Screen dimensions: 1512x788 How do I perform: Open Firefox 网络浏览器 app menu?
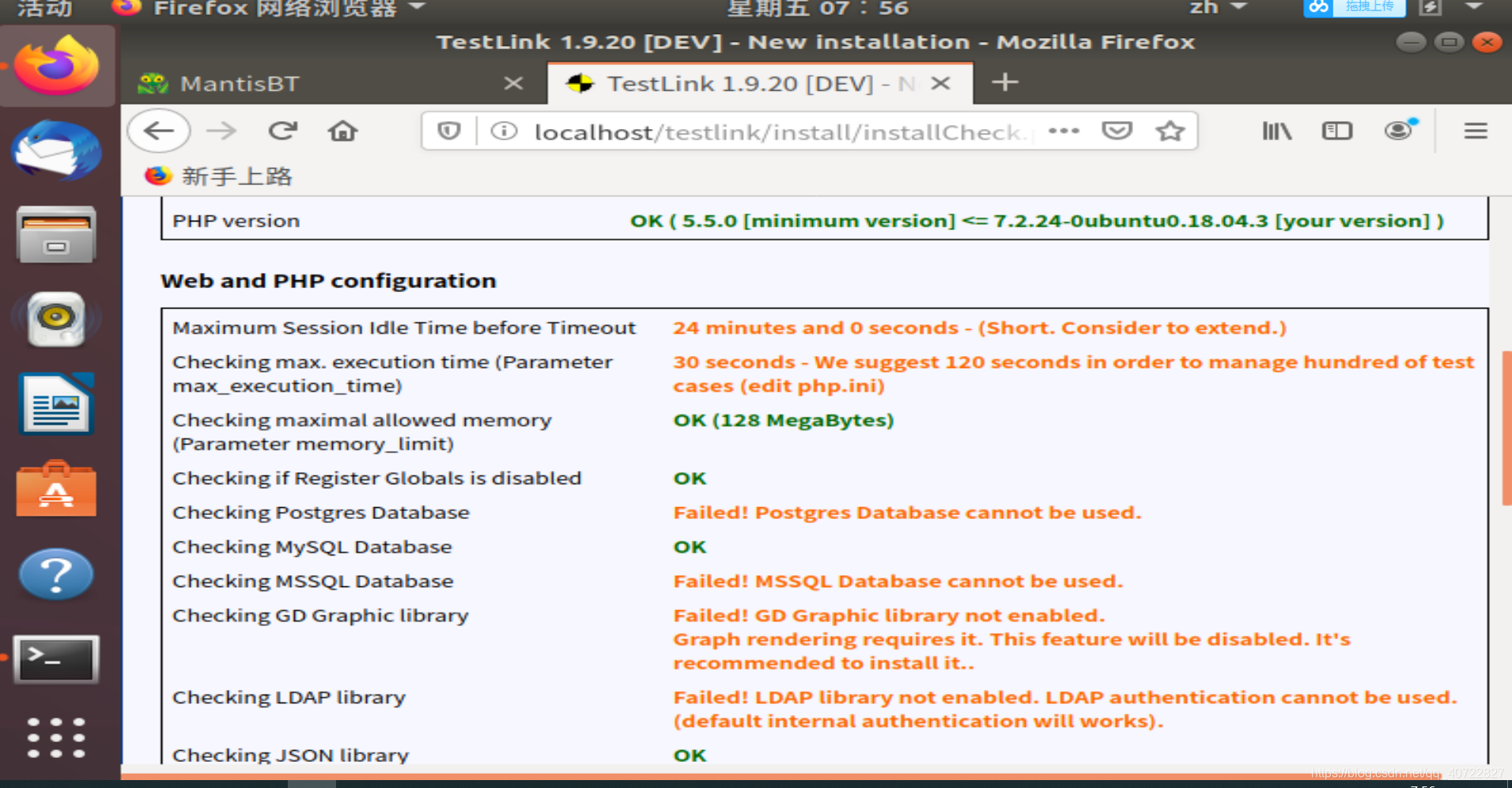click(x=269, y=9)
